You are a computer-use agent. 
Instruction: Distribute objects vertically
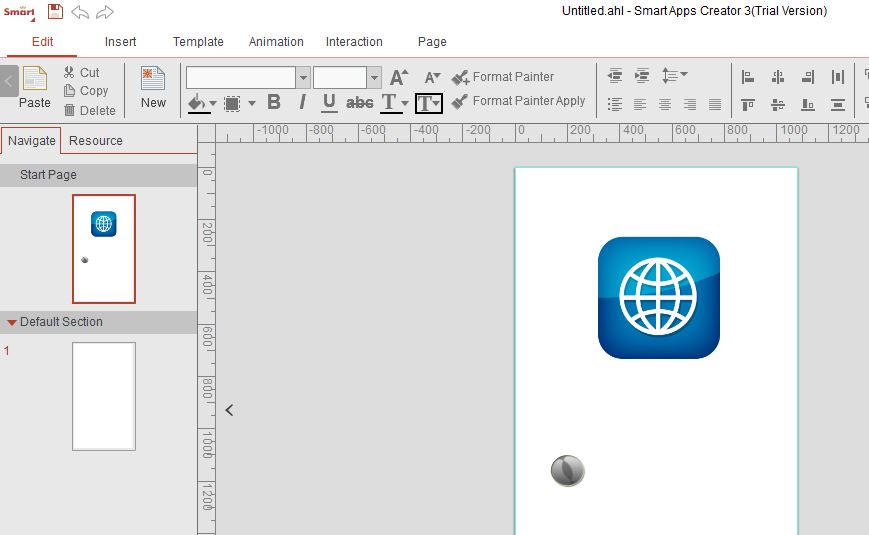click(838, 104)
